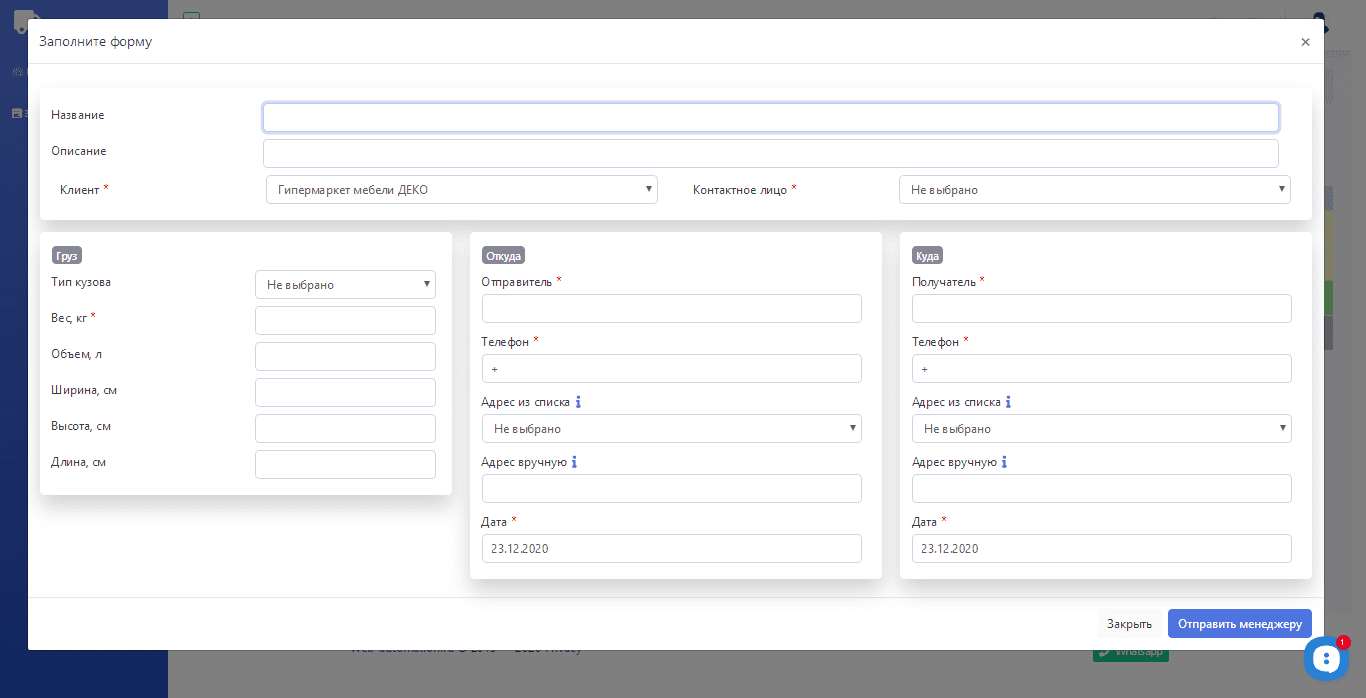This screenshot has width=1366, height=698.
Task: Open the Клиент dropdown
Action: [461, 189]
